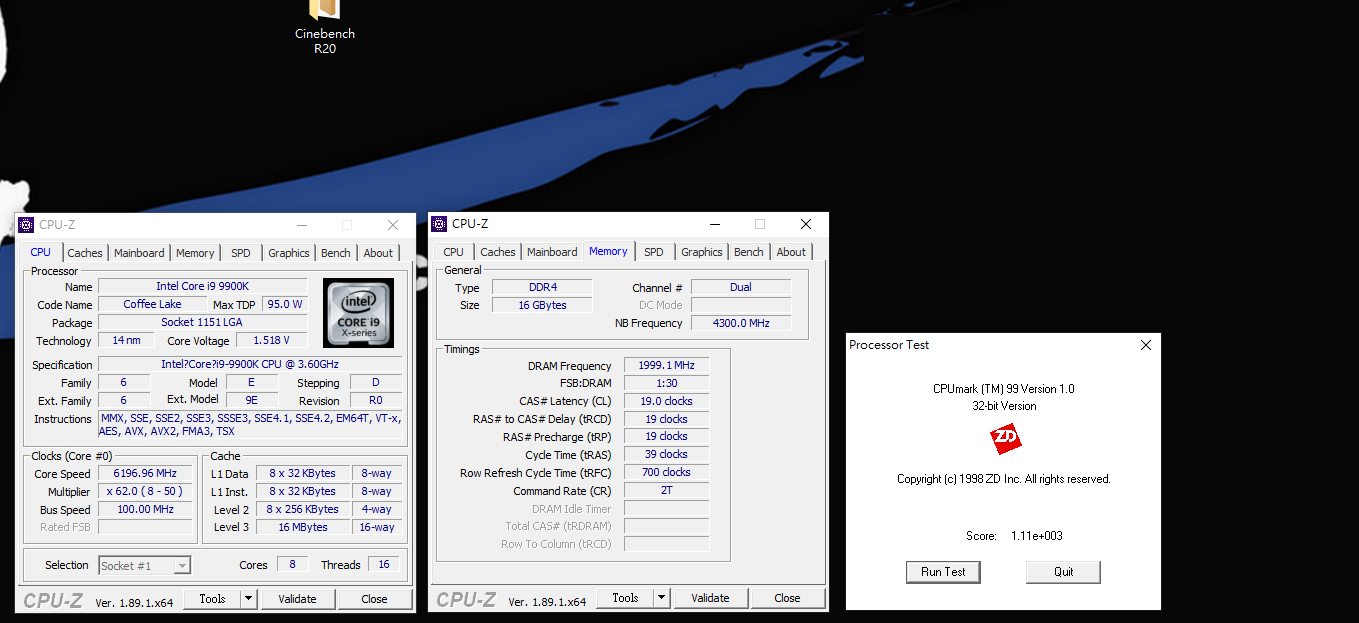Select SPD tab in left CPU-Z
1359x623 pixels.
241,253
